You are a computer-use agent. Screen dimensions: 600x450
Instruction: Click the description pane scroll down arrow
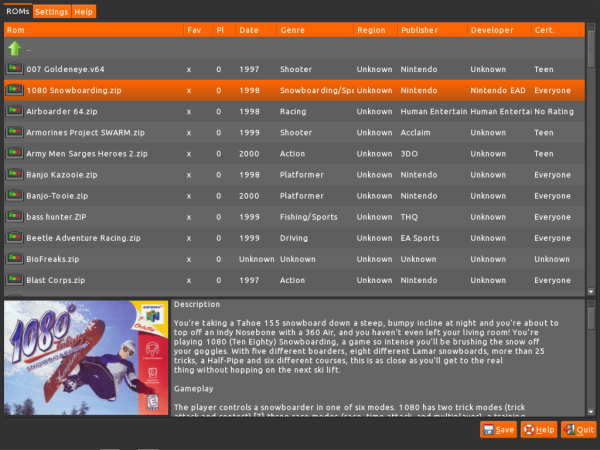click(591, 412)
